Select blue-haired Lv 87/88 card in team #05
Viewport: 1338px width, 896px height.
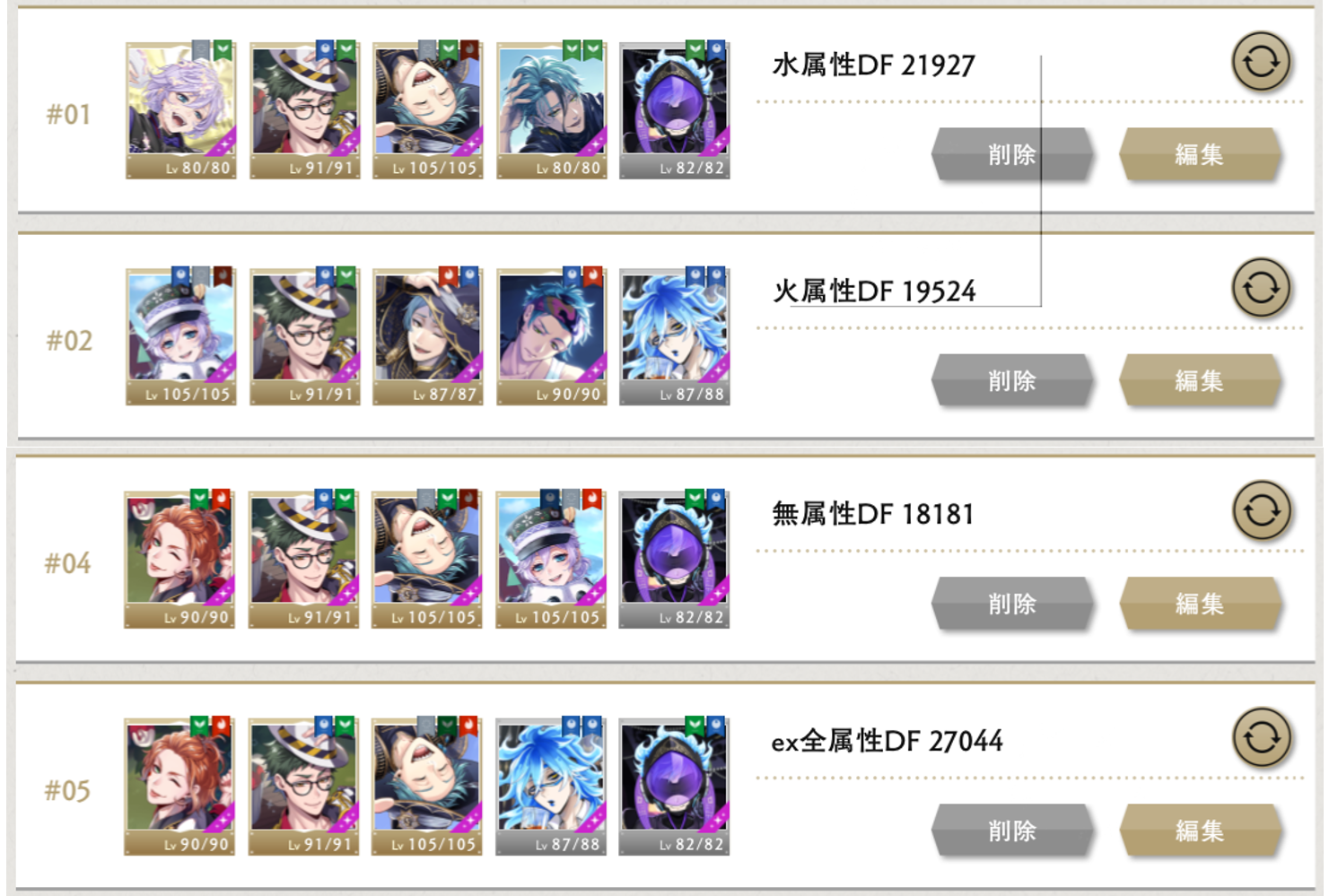551,787
